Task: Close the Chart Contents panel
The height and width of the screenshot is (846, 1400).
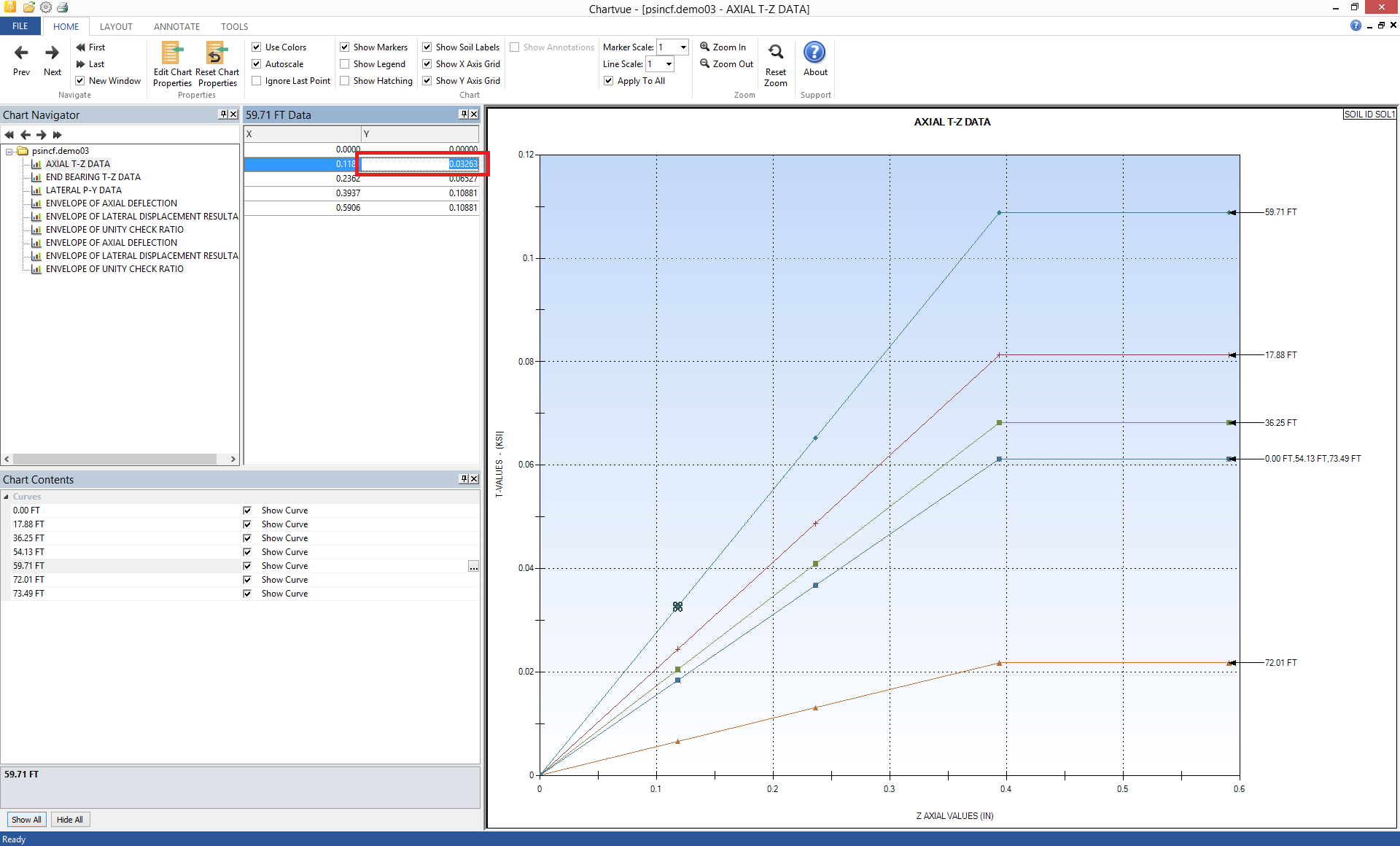Action: tap(474, 479)
